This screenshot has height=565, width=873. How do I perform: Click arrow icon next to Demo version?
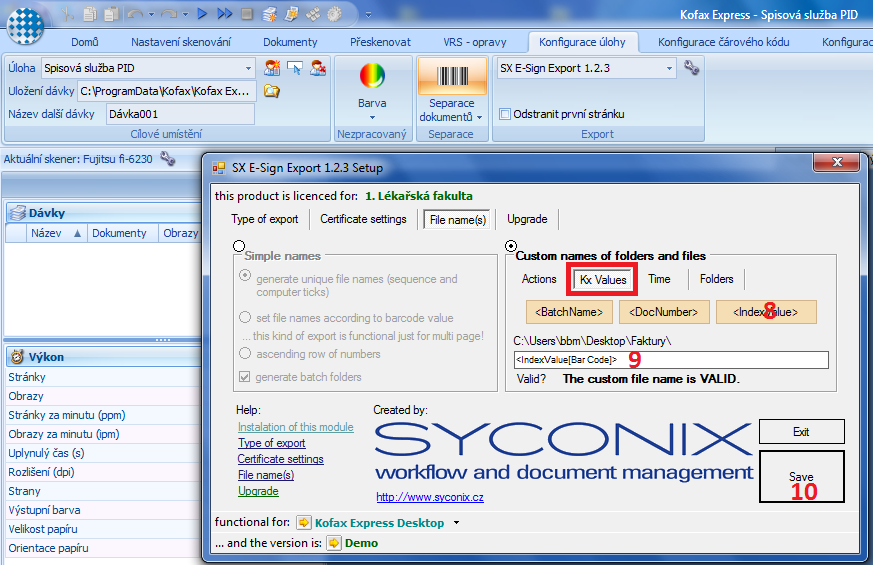click(x=334, y=543)
